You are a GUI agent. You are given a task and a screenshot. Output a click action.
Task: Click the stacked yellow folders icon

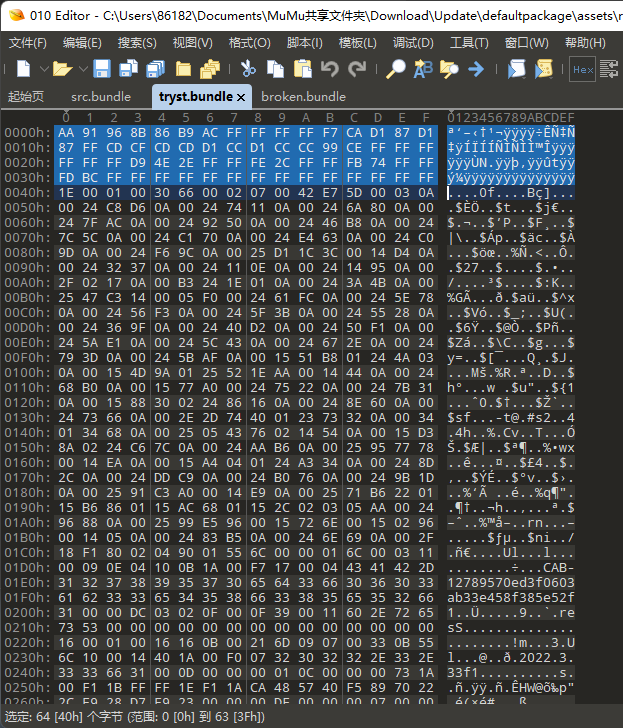click(210, 69)
